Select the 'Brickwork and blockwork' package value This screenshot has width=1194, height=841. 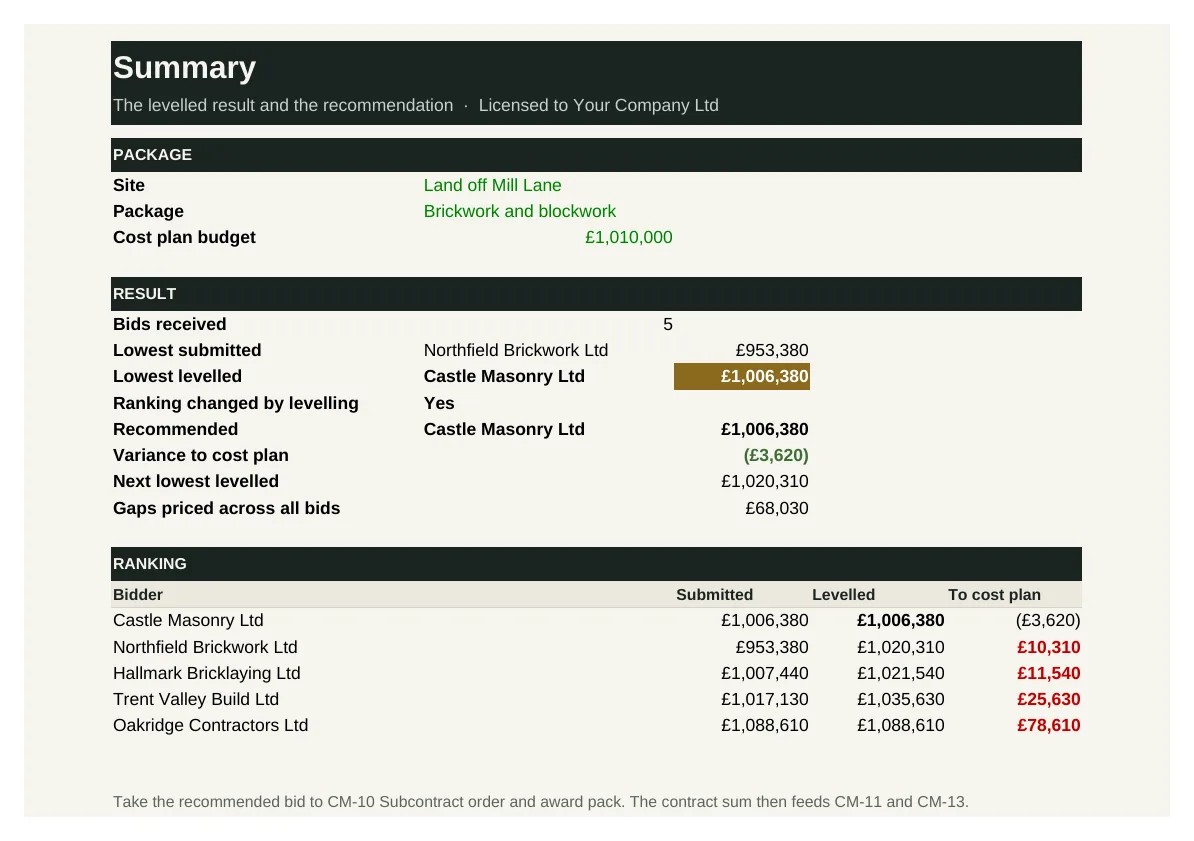pos(519,211)
